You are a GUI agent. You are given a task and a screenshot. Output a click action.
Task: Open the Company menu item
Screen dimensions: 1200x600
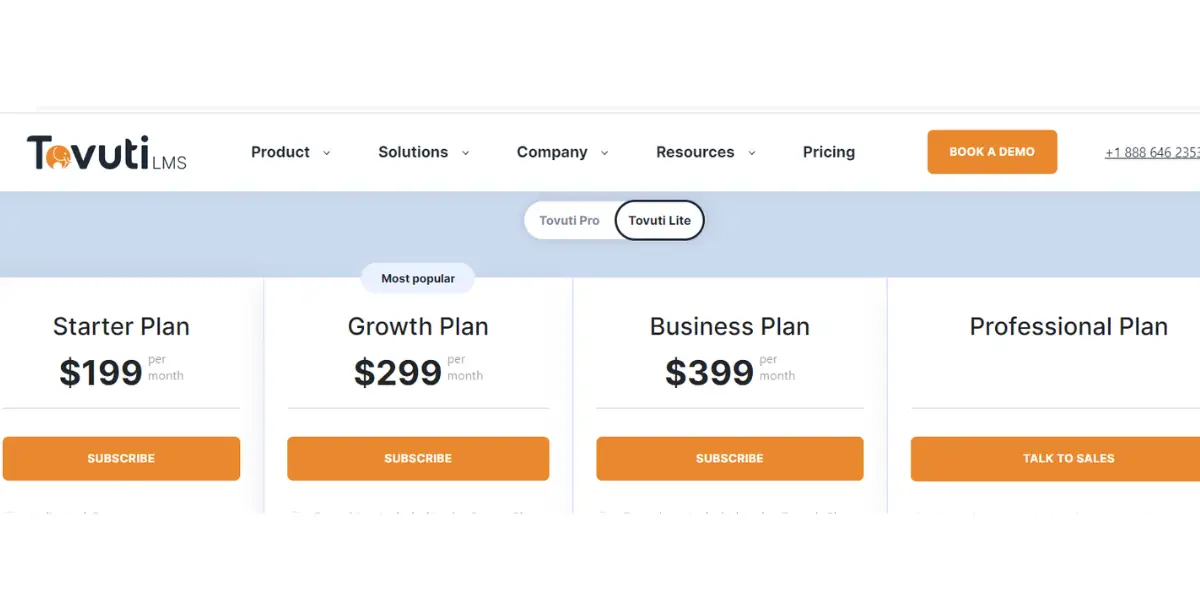[x=552, y=152]
